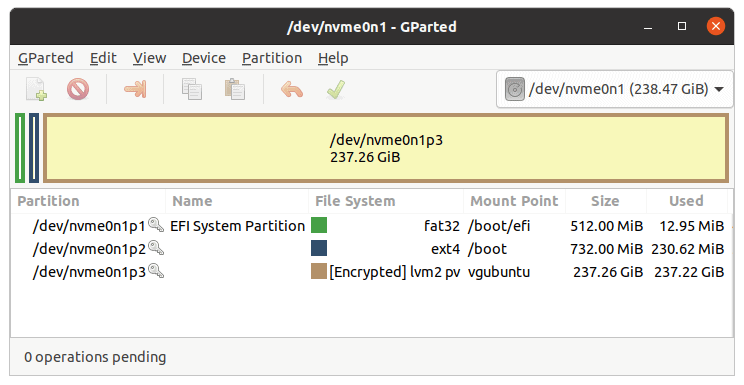The height and width of the screenshot is (385, 744).
Task: Click the Delete partition icon
Action: pos(78,89)
